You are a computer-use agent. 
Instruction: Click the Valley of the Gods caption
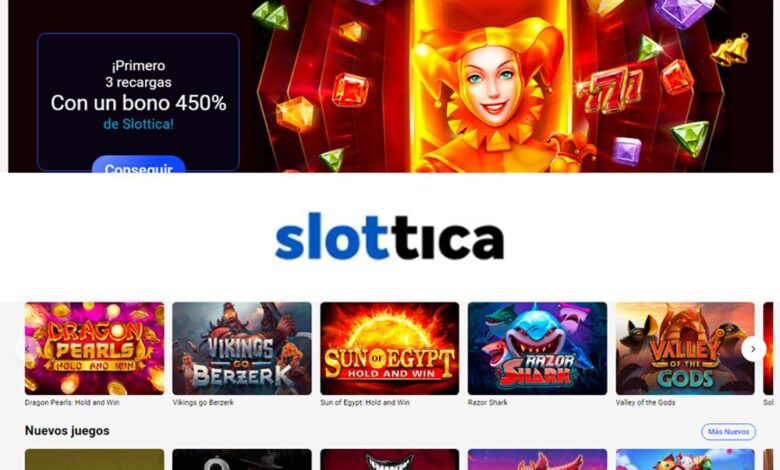click(645, 402)
